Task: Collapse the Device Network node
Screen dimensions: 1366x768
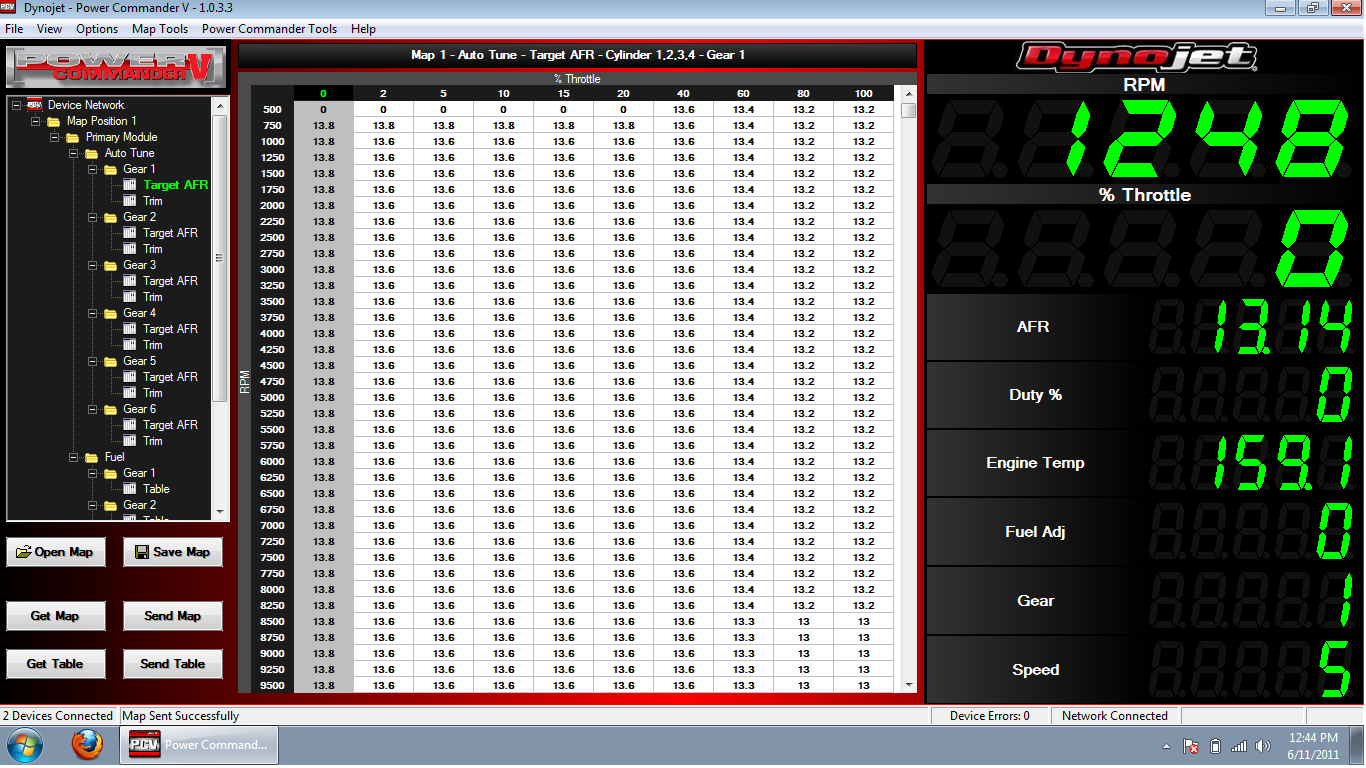Action: (16, 105)
